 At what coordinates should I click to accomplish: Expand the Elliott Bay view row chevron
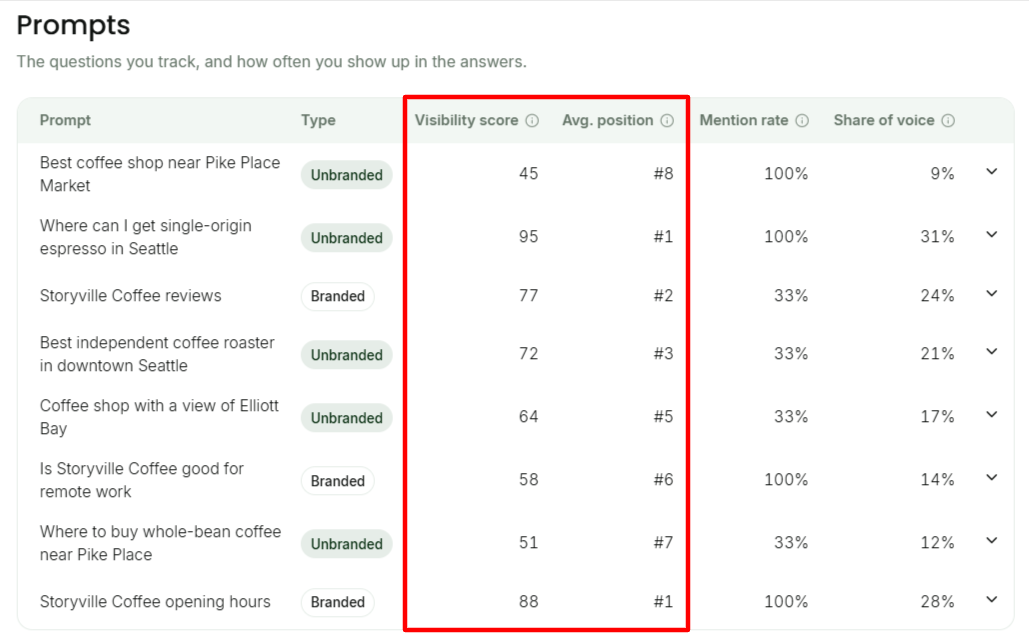coord(992,415)
